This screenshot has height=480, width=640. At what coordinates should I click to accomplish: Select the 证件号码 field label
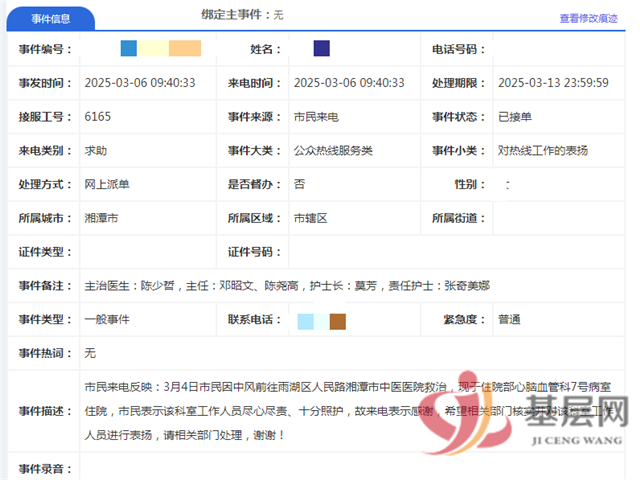[254, 252]
